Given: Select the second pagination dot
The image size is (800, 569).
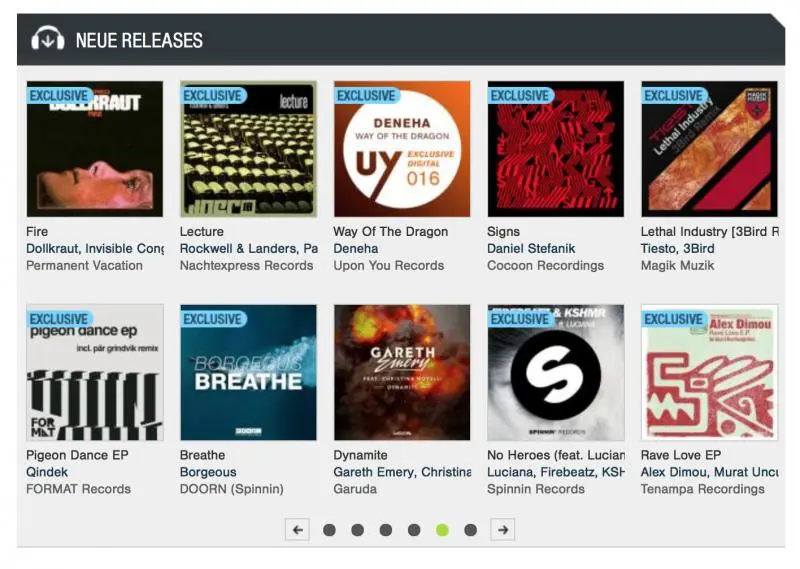Looking at the screenshot, I should click(x=358, y=530).
